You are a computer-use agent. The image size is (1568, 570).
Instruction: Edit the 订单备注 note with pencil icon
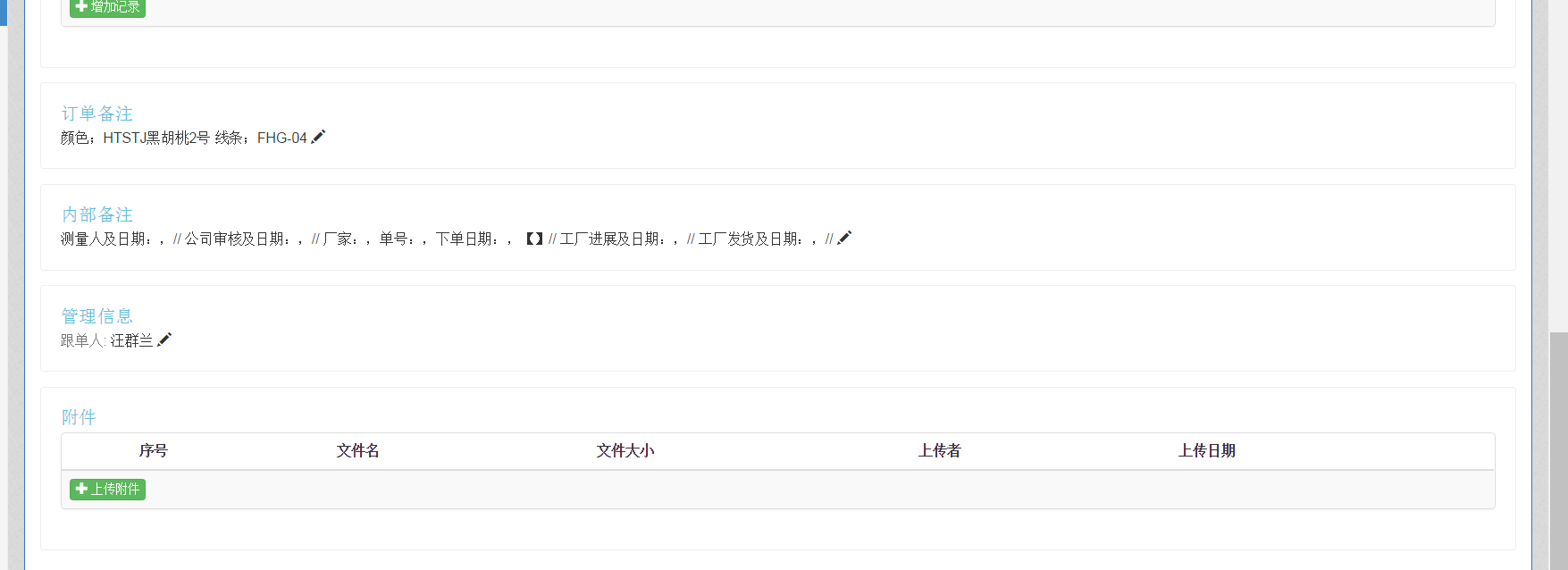pos(318,137)
